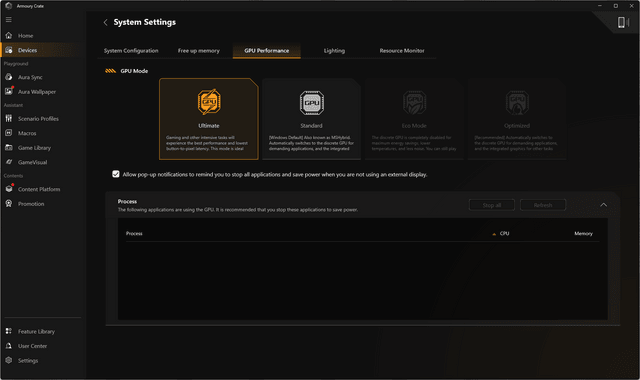Viewport: 640px width, 380px height.
Task: Click the Settings gear icon
Action: 9,360
